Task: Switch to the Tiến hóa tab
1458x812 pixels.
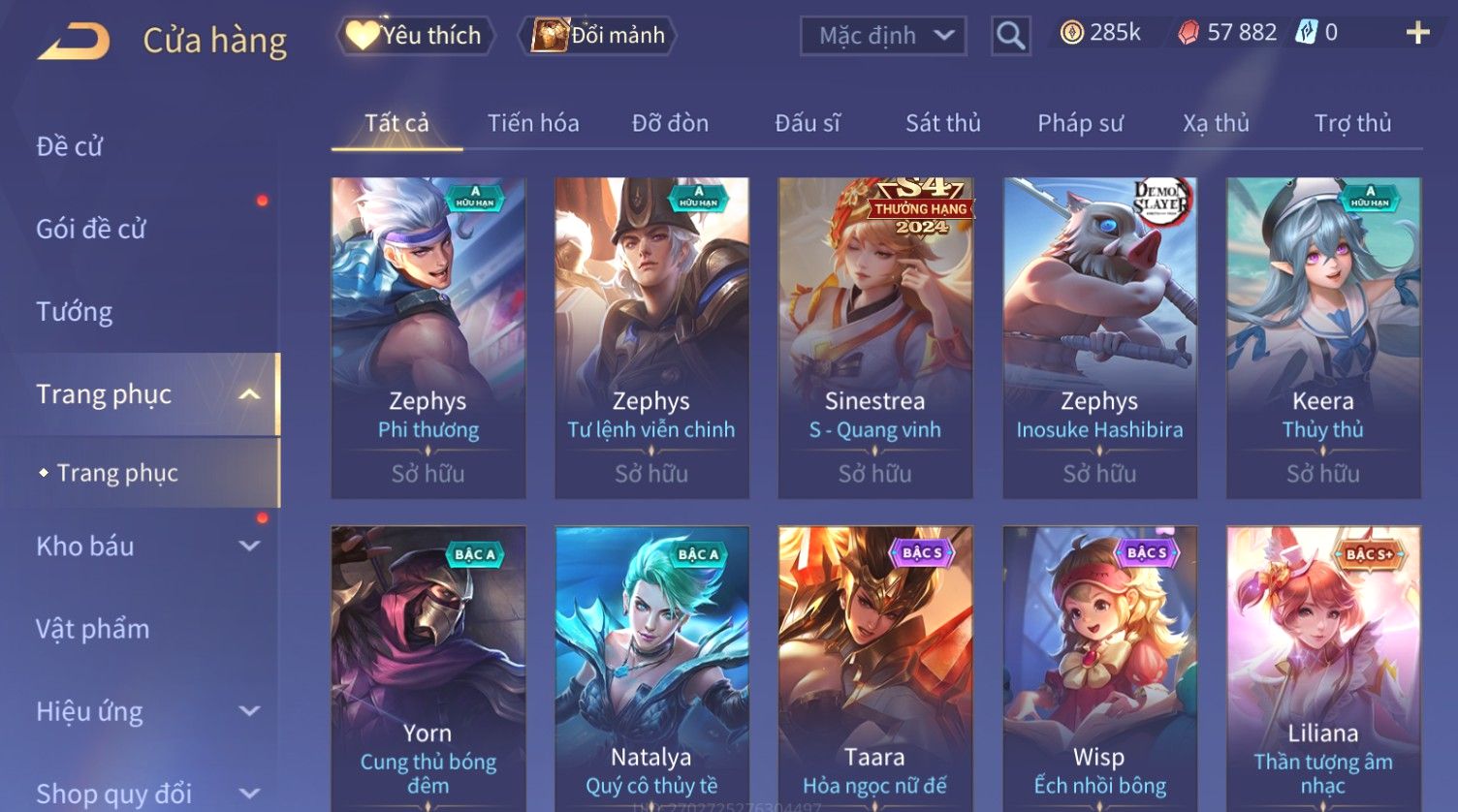Action: coord(533,123)
